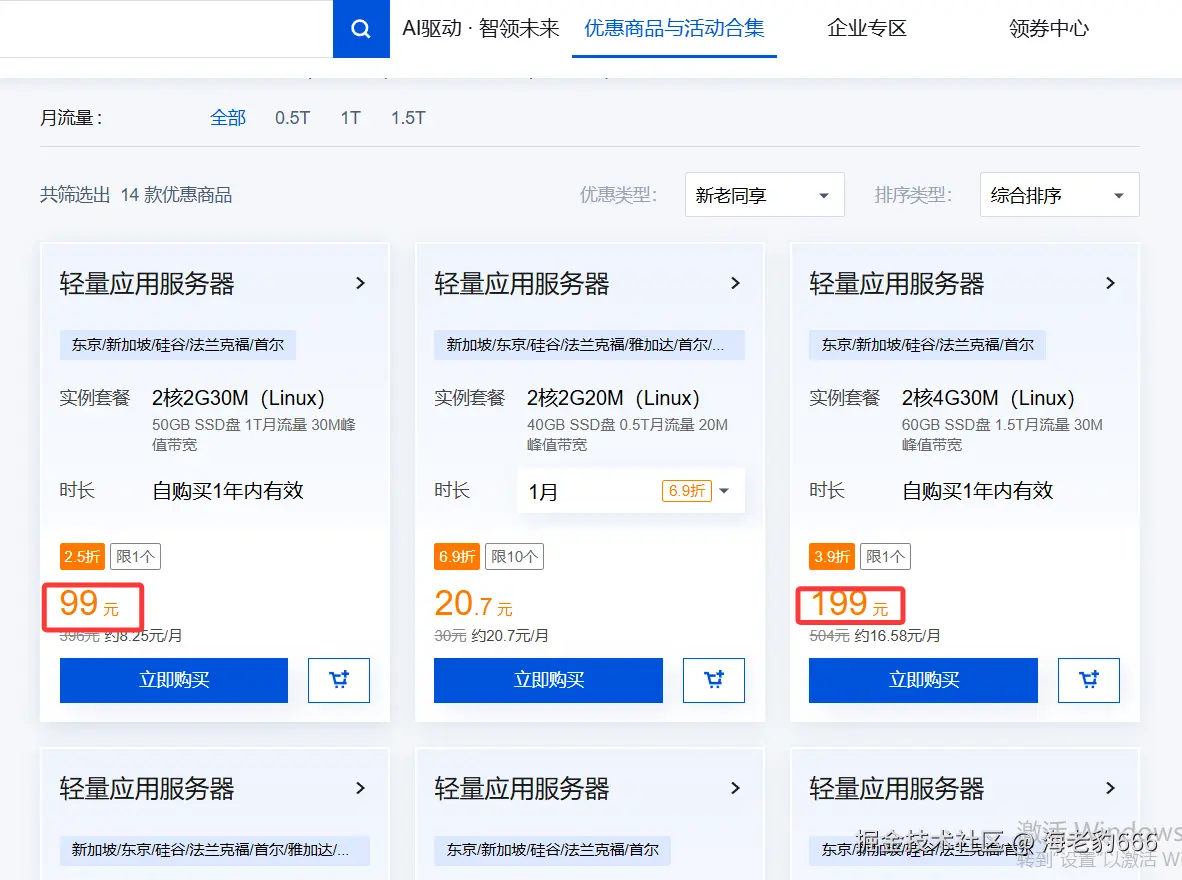Screen dimensions: 1182x880
Task: Open the 排序类型 综合排序 dropdown
Action: 1059,195
